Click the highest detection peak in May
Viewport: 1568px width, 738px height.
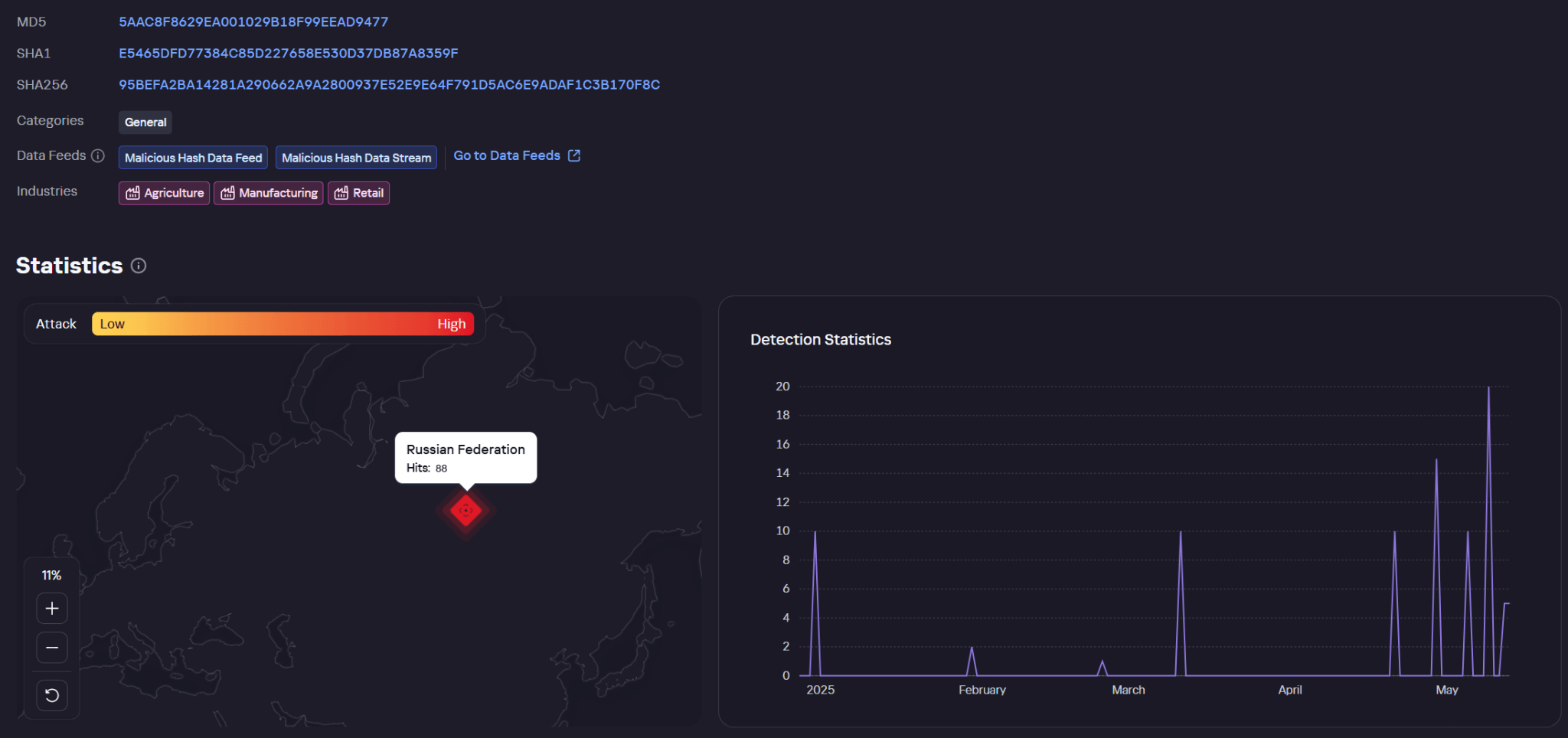pos(1488,387)
